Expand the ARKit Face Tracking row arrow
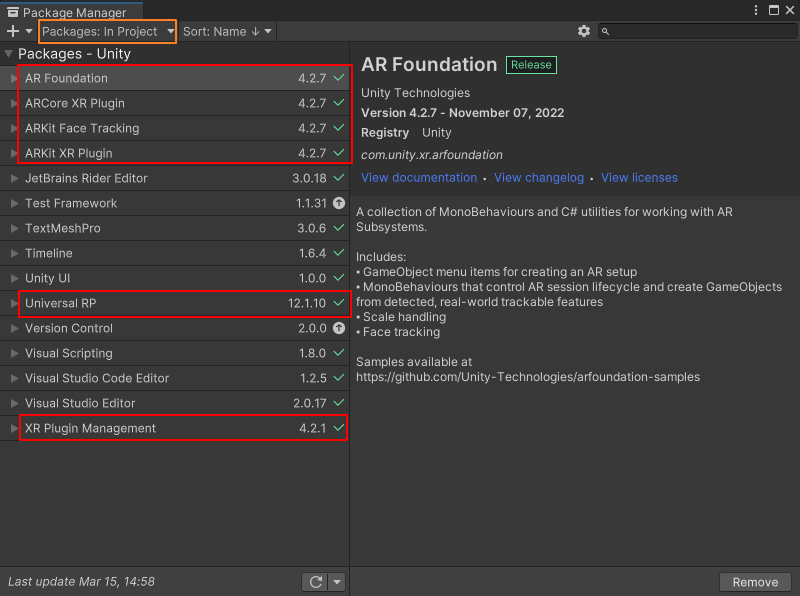800x596 pixels. (14, 128)
